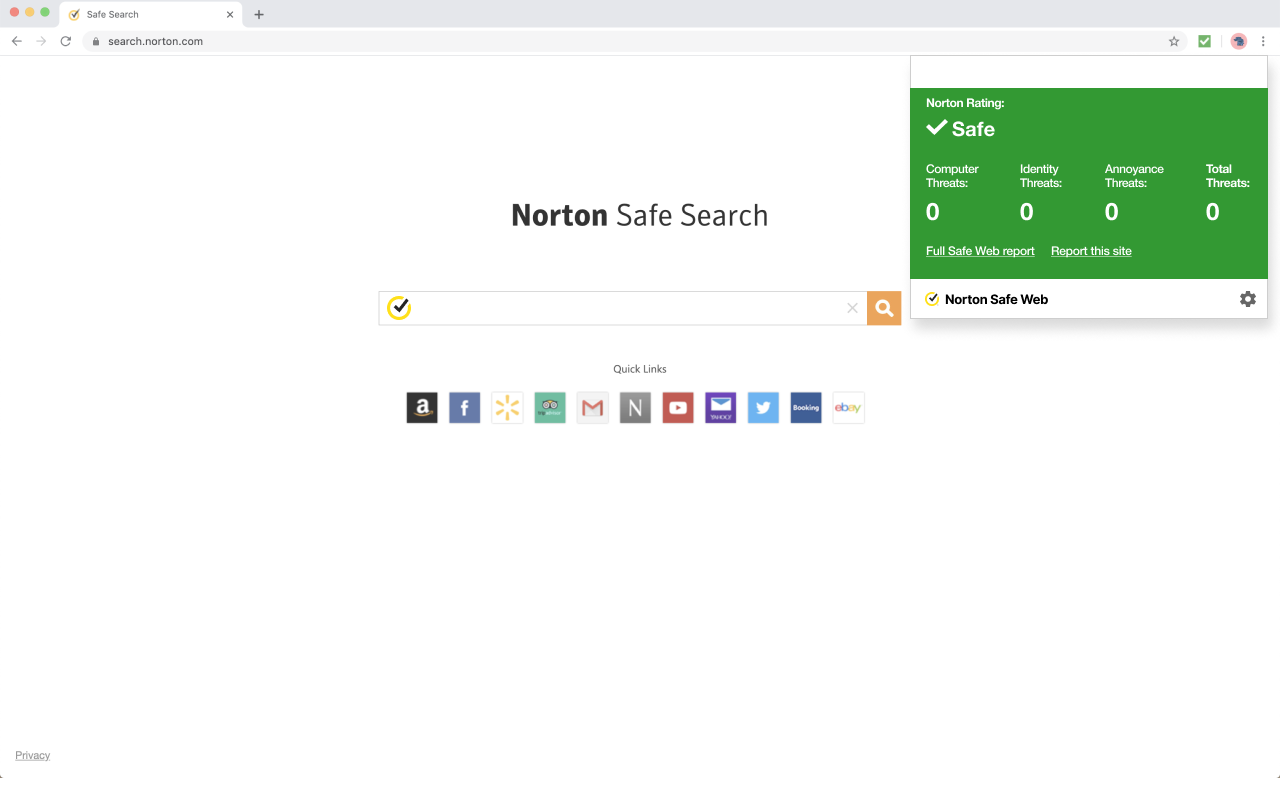Open the TripAdvisor quick link
1280x800 pixels.
[x=550, y=407]
